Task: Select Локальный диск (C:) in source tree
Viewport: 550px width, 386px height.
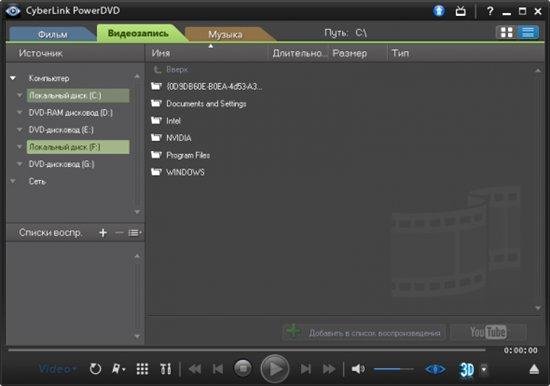Action: pyautogui.click(x=78, y=95)
